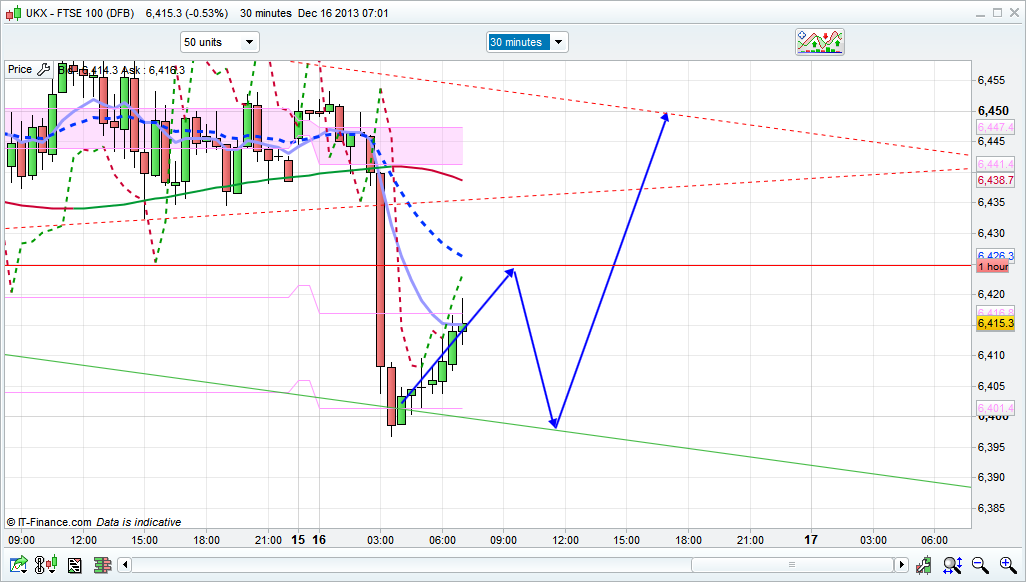Click the Price panel label

click(20, 69)
